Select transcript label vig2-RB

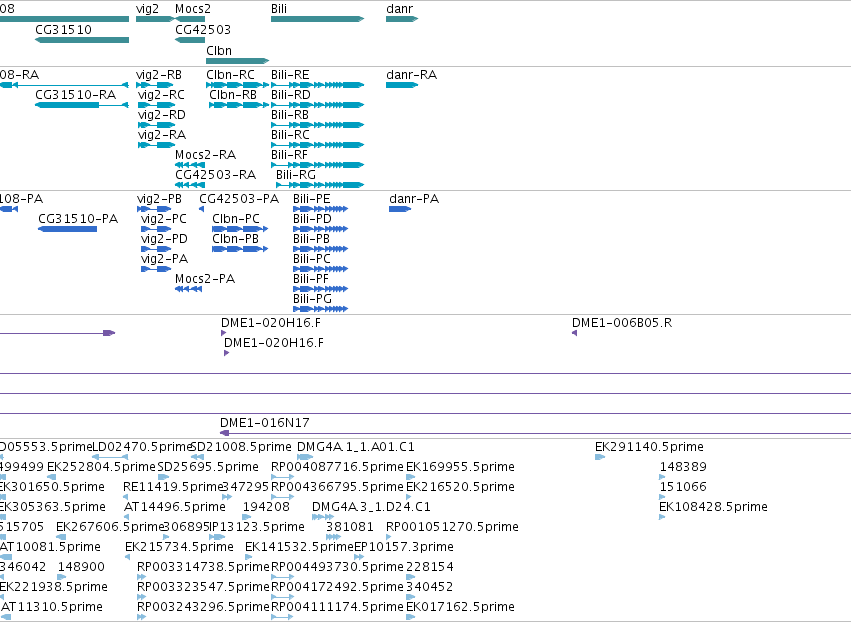click(159, 75)
